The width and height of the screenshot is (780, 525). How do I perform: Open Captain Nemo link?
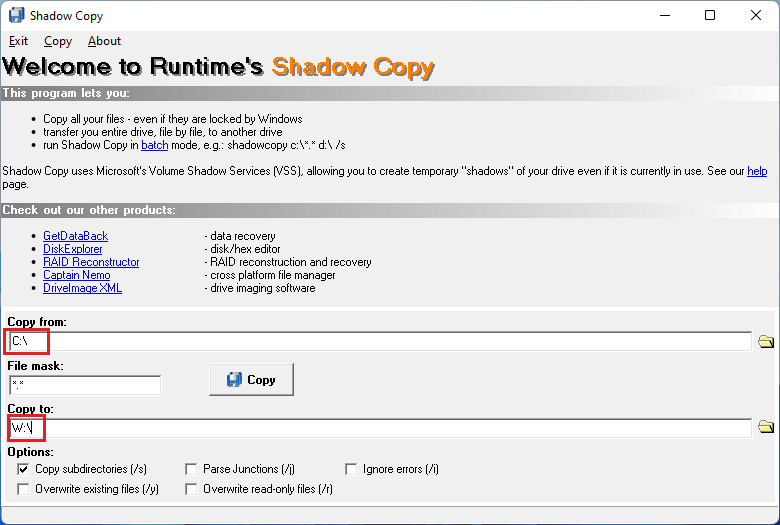click(x=77, y=275)
